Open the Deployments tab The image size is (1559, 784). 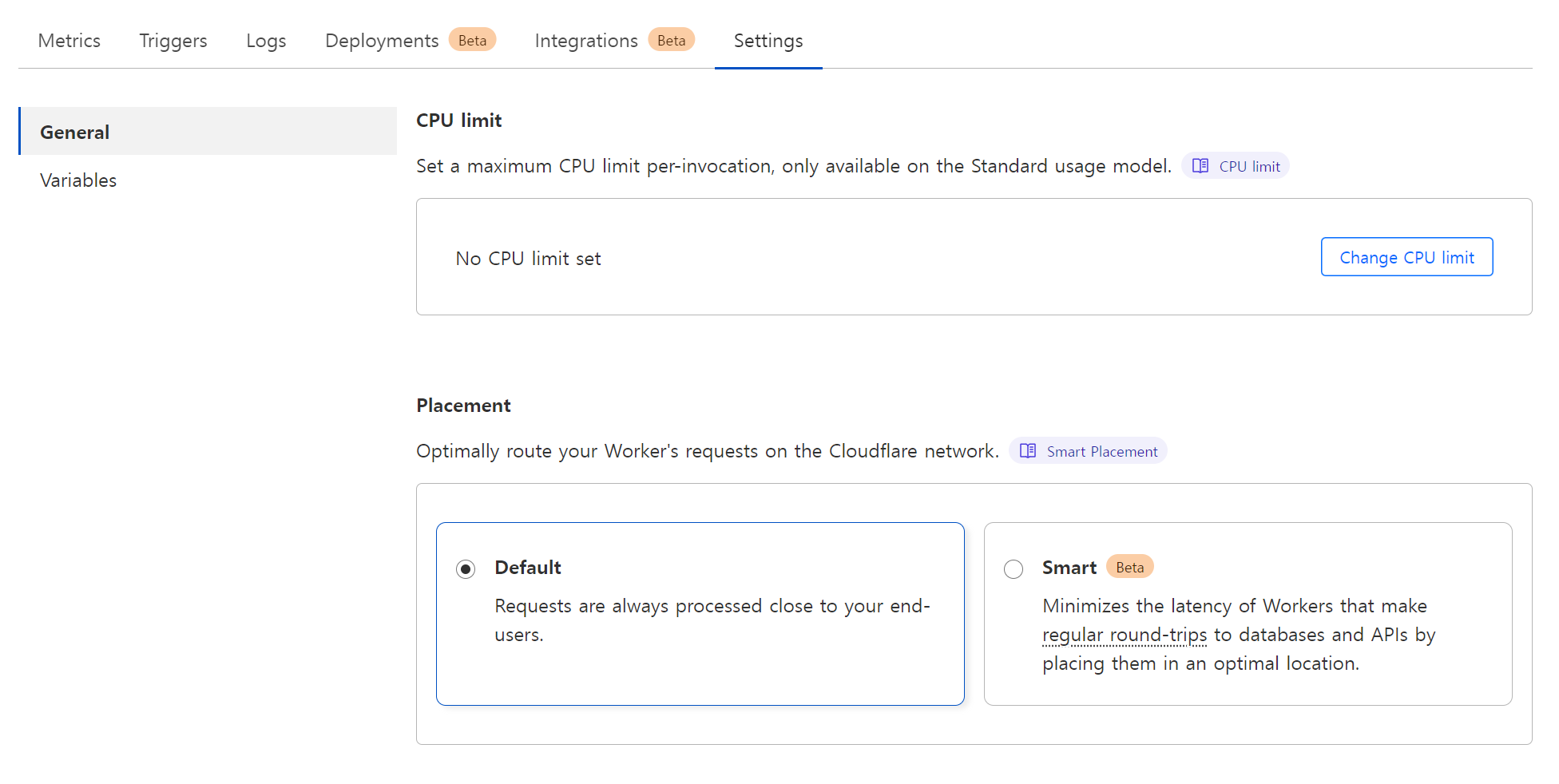381,40
